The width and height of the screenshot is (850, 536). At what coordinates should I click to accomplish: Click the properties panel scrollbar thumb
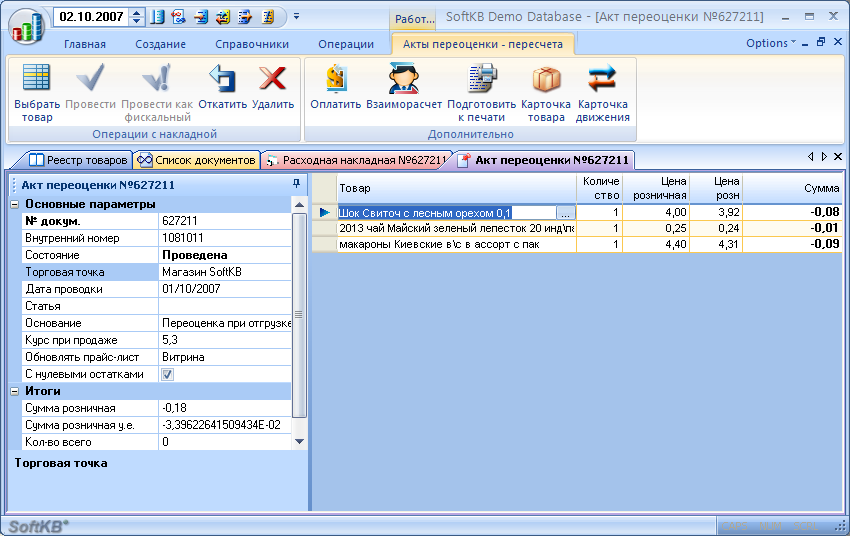(x=299, y=315)
